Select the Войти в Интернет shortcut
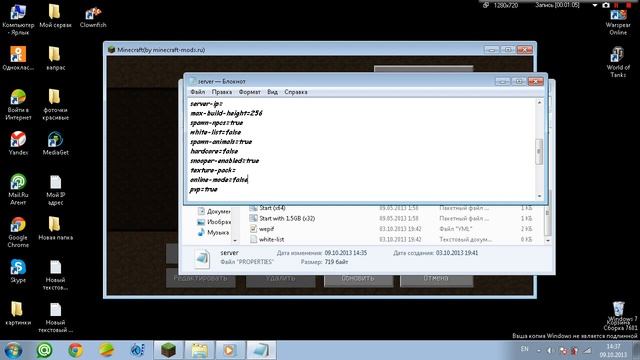640x360 pixels. tap(18, 104)
